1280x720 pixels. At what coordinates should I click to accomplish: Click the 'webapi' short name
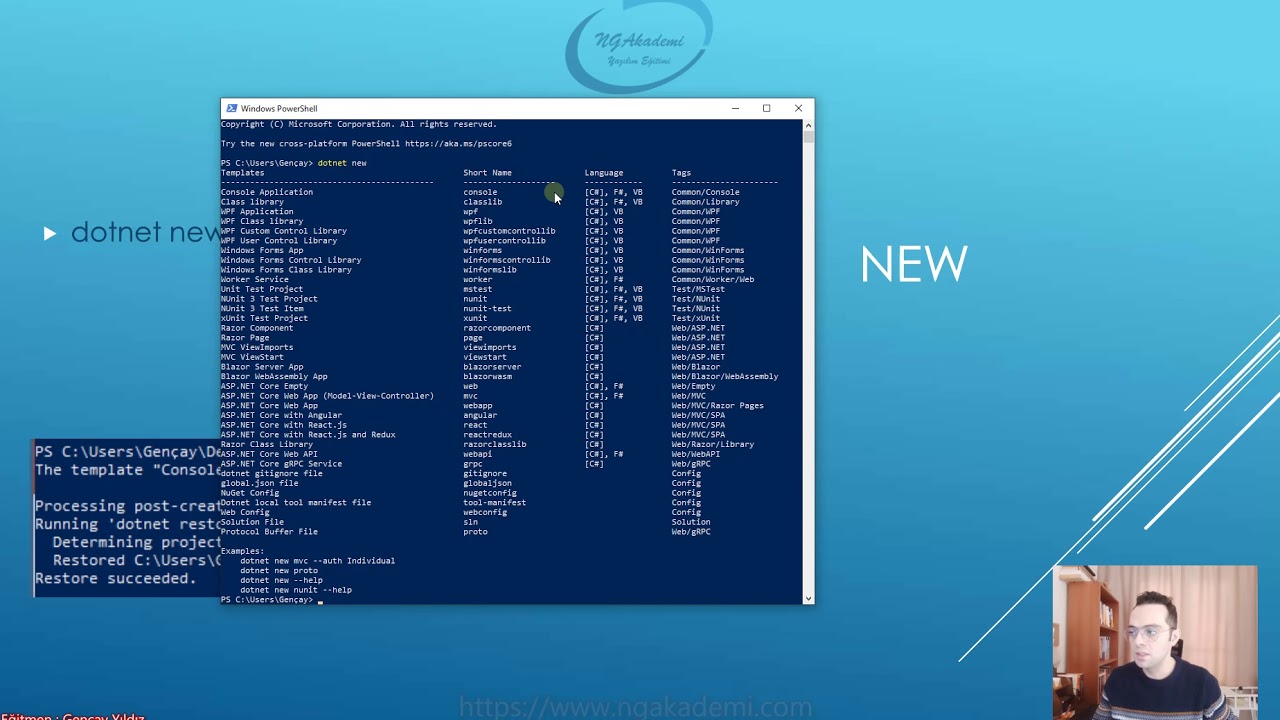click(x=477, y=454)
